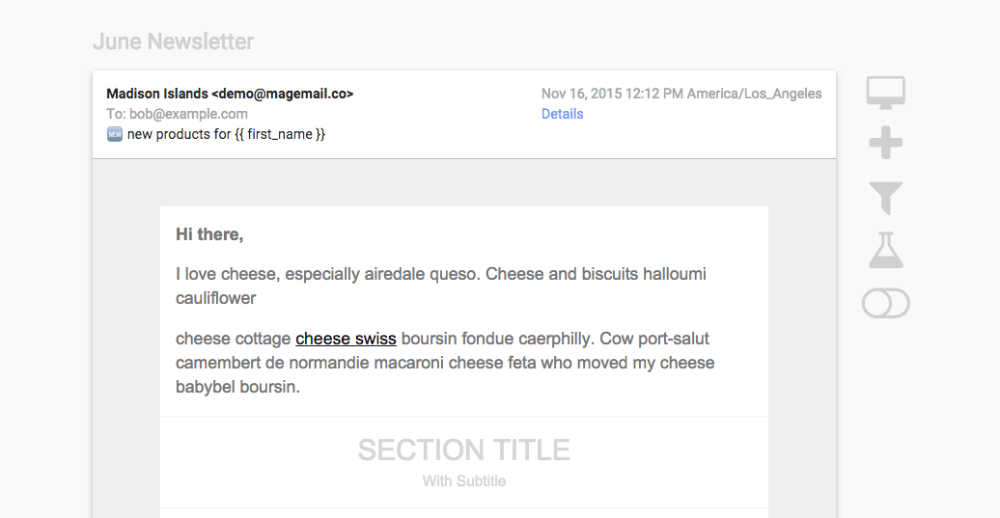
Task: Toggle the switch icon in sidebar
Action: click(x=885, y=303)
